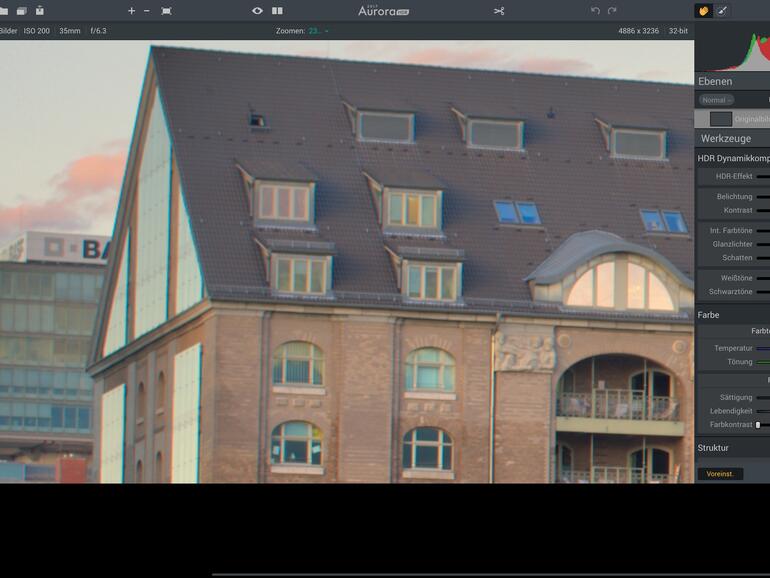The width and height of the screenshot is (770, 578).
Task: Click the green Tönung slider track
Action: [x=763, y=362]
